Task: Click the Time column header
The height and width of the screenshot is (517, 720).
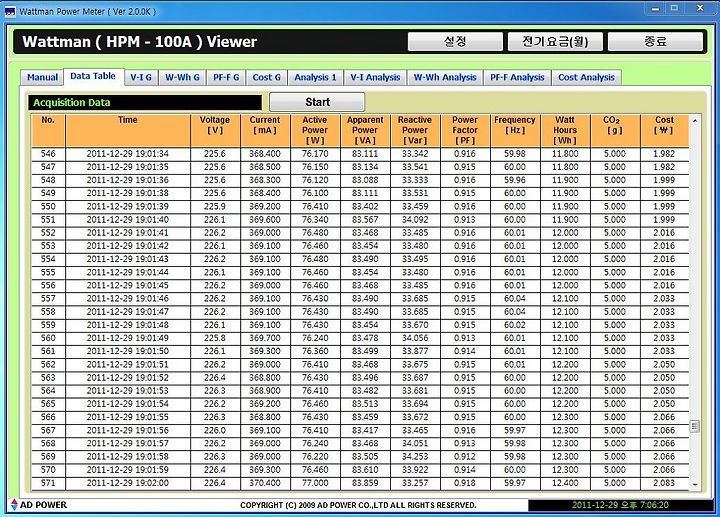Action: 128,130
